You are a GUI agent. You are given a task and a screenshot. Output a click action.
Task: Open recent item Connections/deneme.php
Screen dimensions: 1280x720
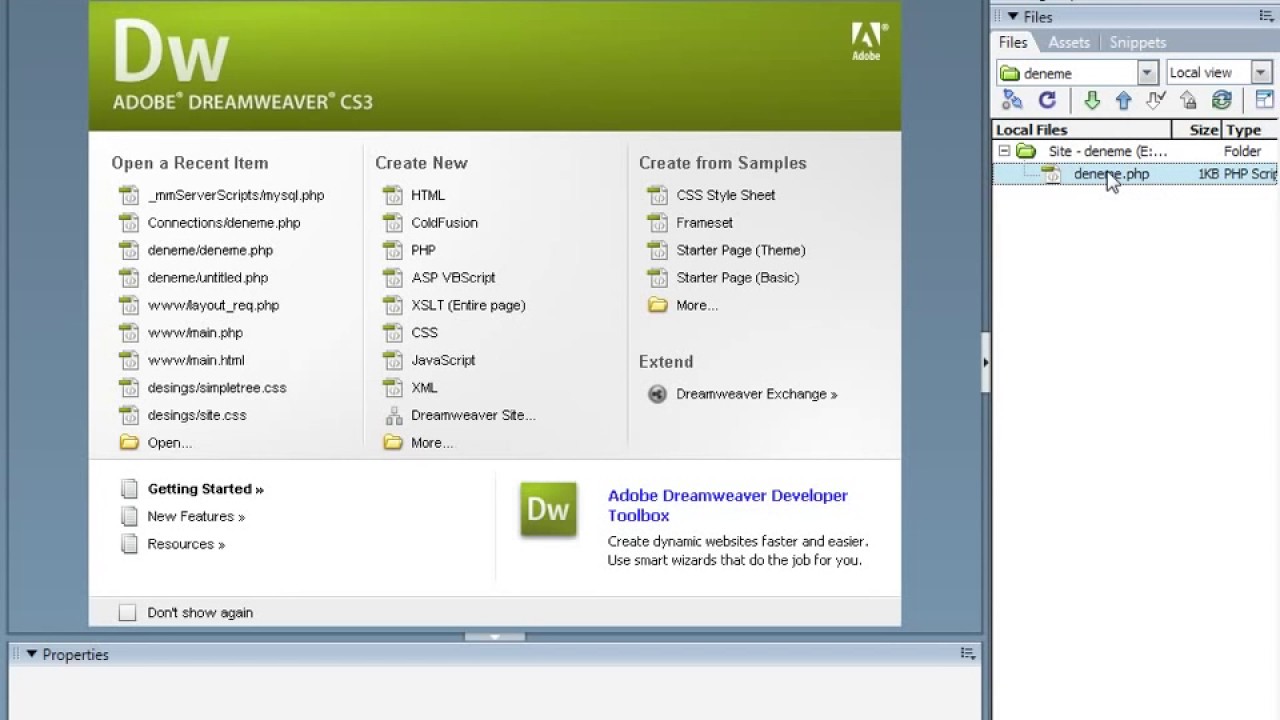pos(224,223)
